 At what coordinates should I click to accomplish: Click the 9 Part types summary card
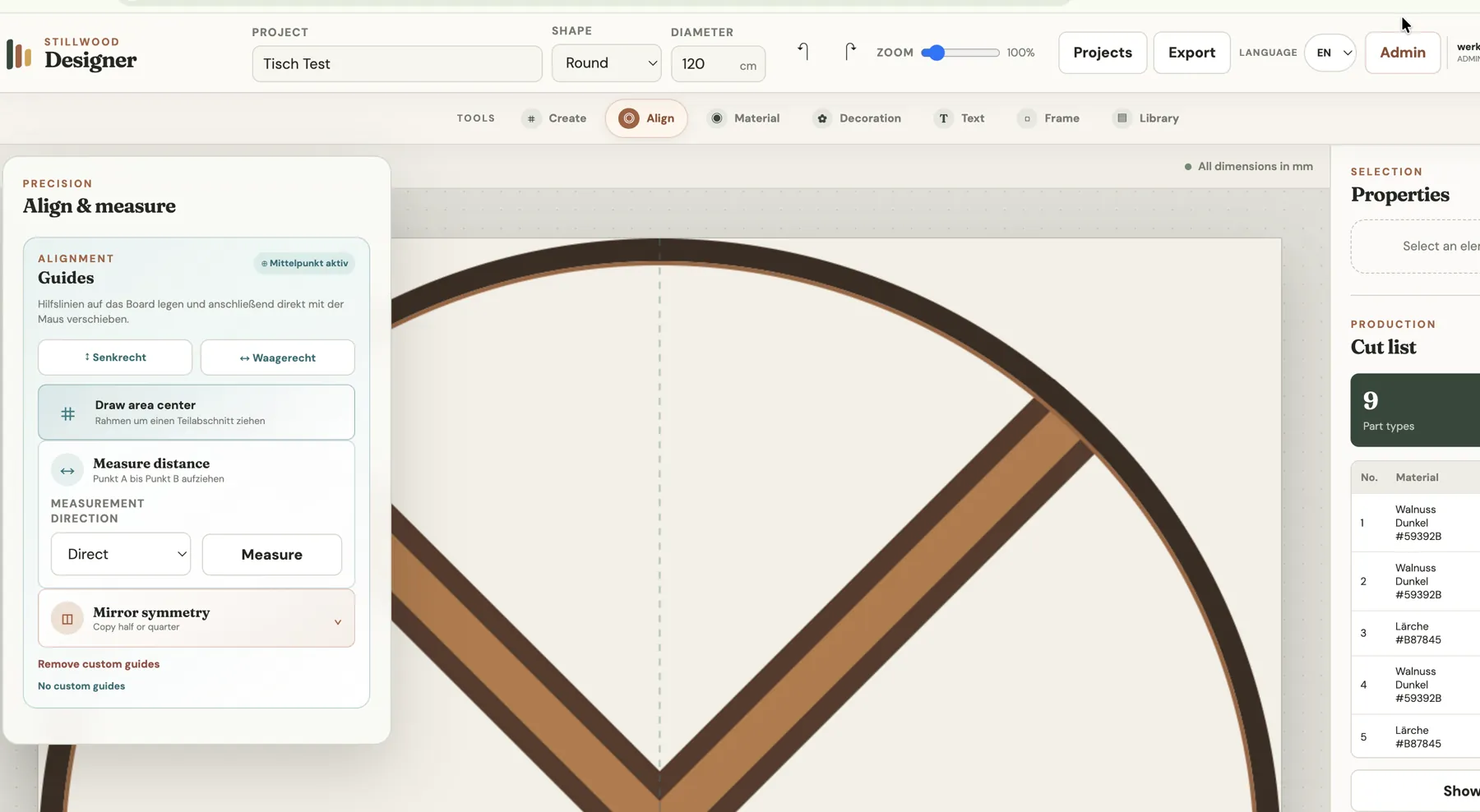[x=1415, y=410]
